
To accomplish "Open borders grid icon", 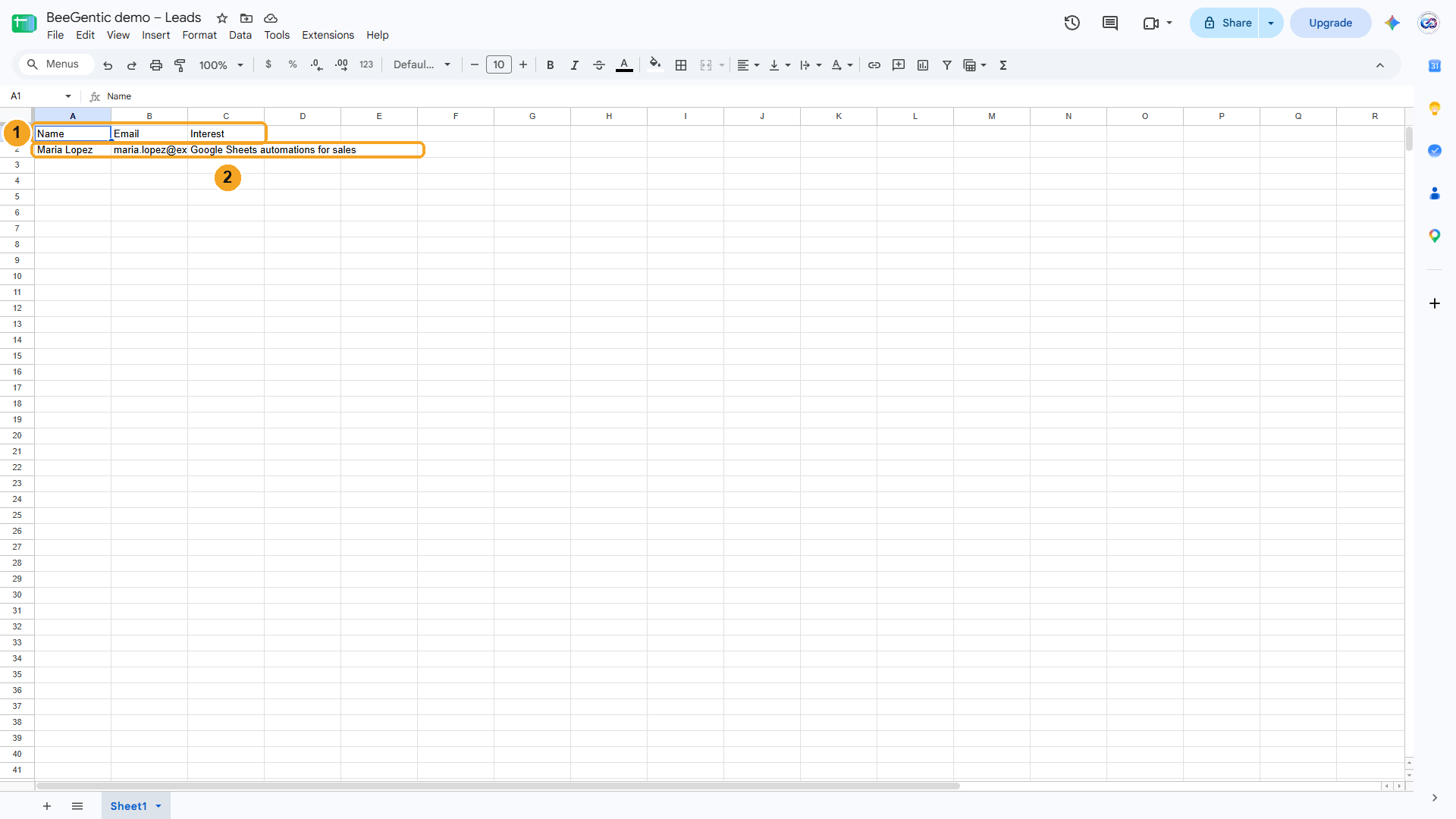I will click(681, 65).
